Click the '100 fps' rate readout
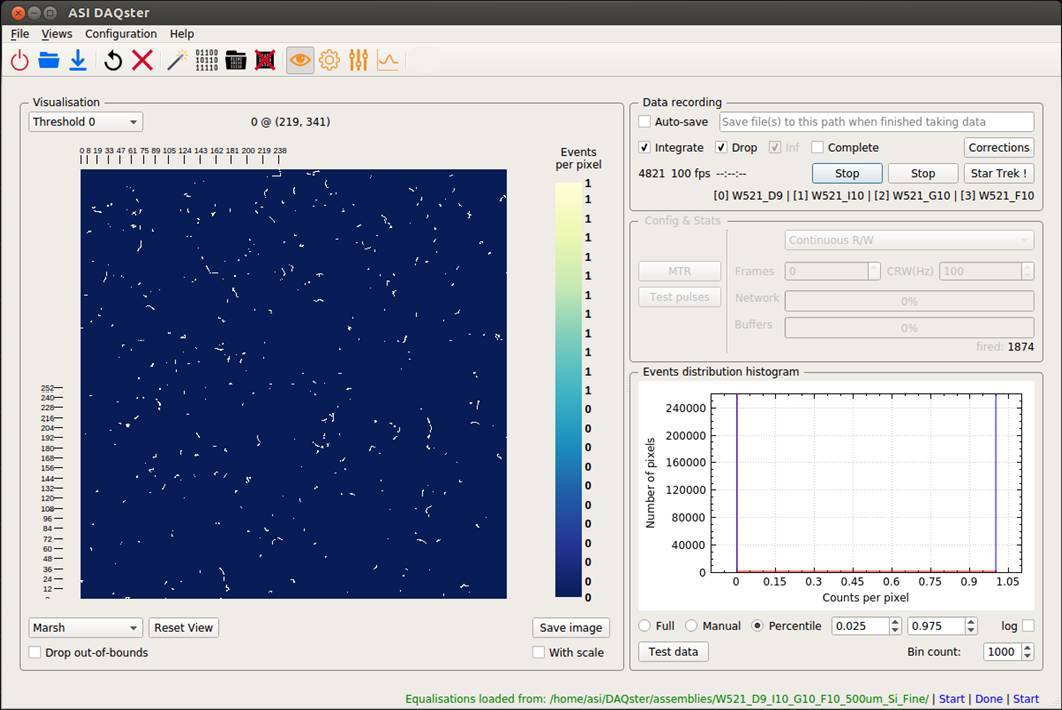Image resolution: width=1062 pixels, height=710 pixels. pyautogui.click(x=691, y=173)
